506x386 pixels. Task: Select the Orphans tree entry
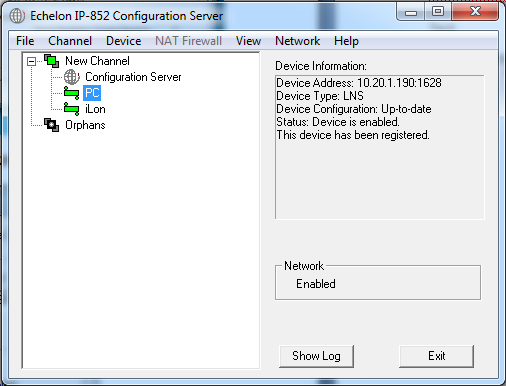pos(85,125)
